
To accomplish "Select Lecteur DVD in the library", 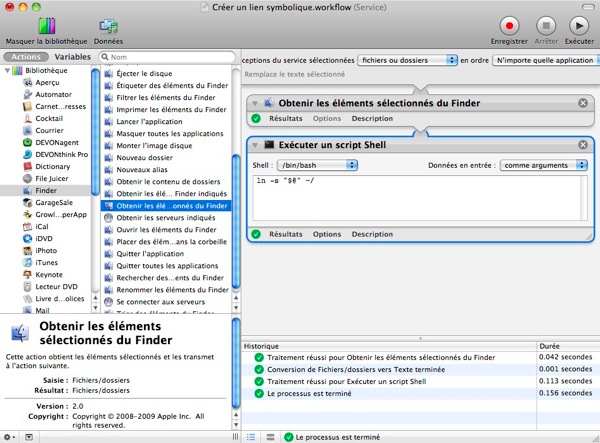I will tap(56, 287).
